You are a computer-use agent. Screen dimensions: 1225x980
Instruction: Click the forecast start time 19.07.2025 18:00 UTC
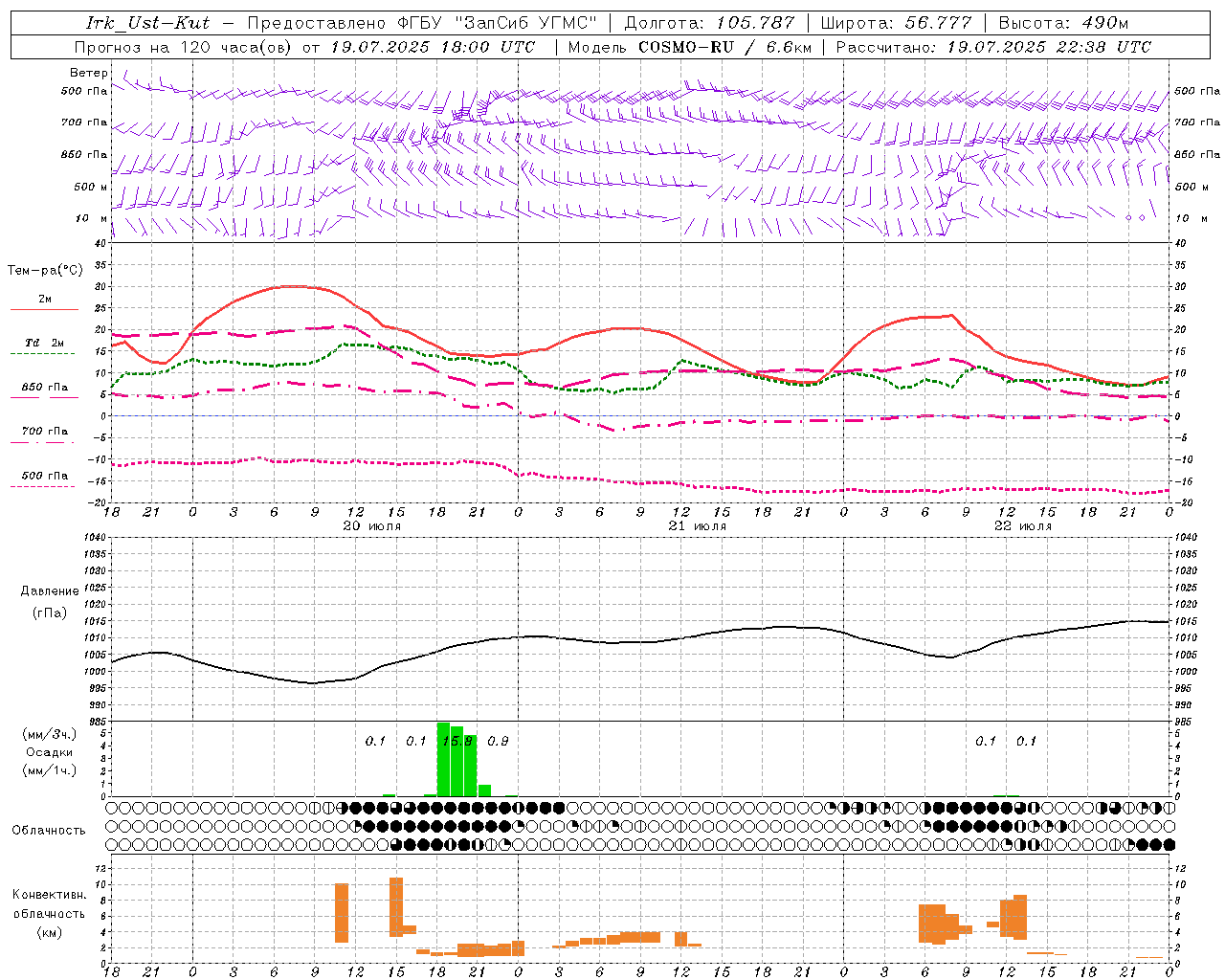pos(433,47)
